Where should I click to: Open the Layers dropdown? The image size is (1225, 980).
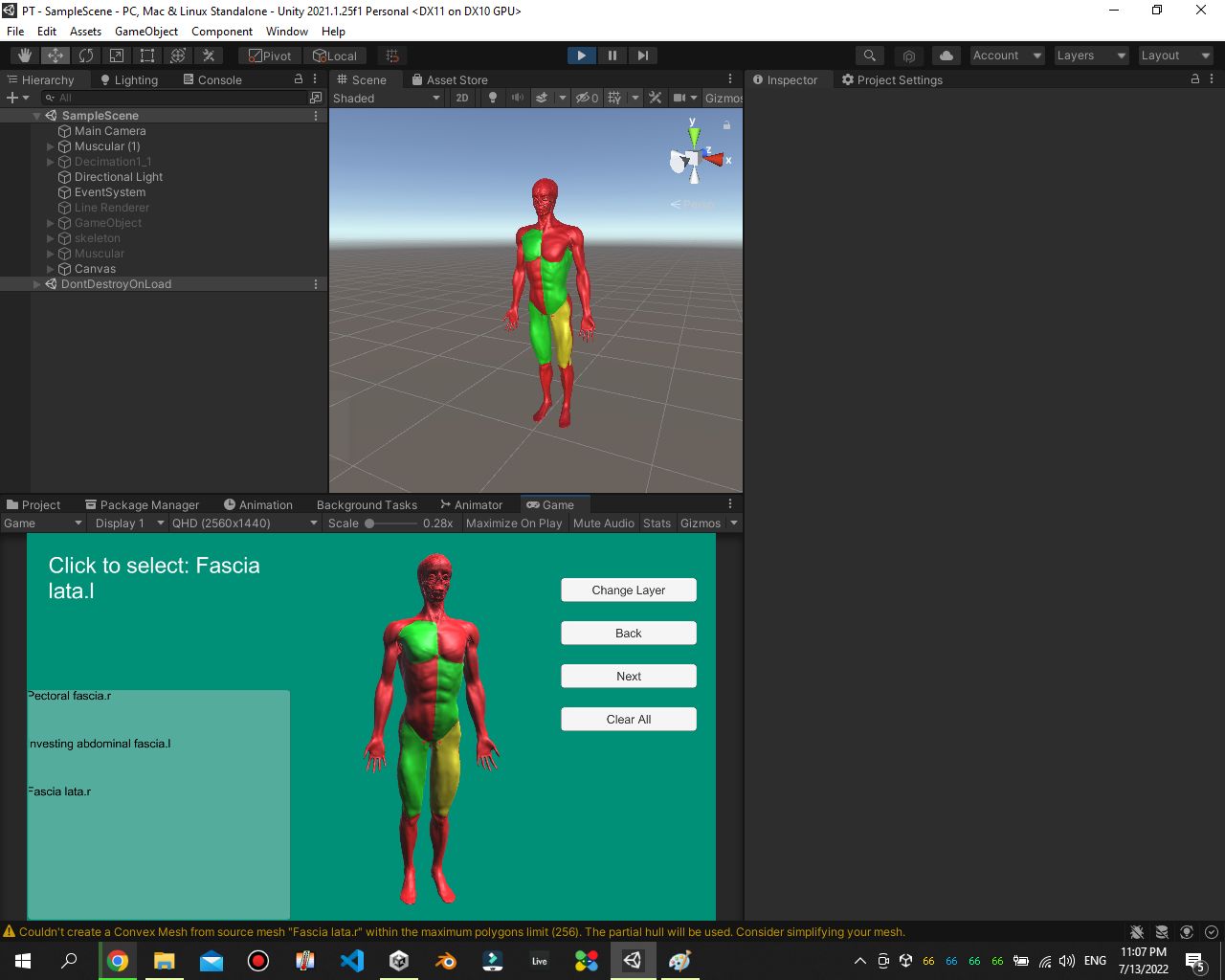pos(1091,56)
